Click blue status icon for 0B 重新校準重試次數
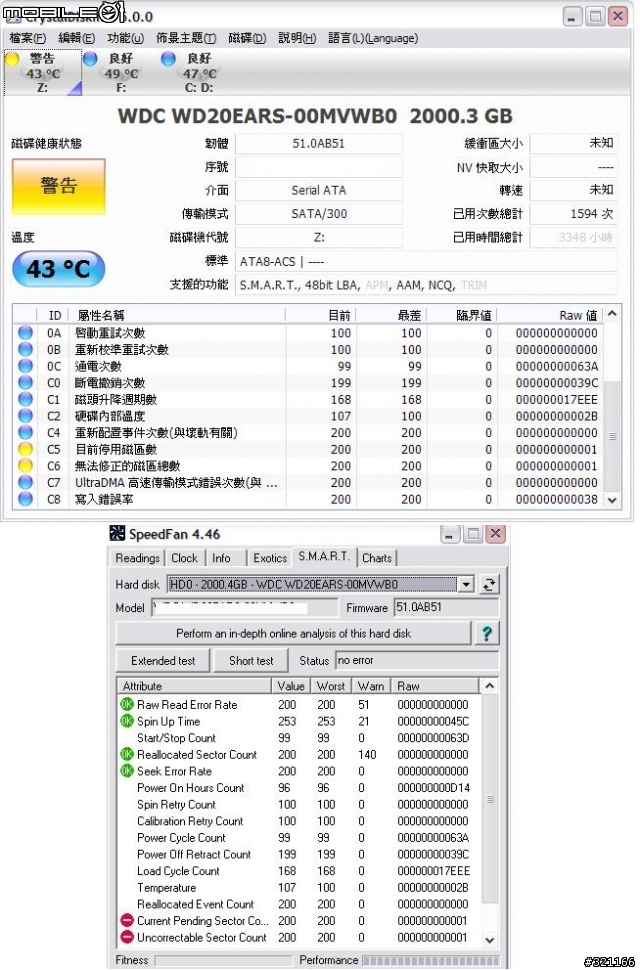Screen dimensions: 640x970 click(25, 350)
